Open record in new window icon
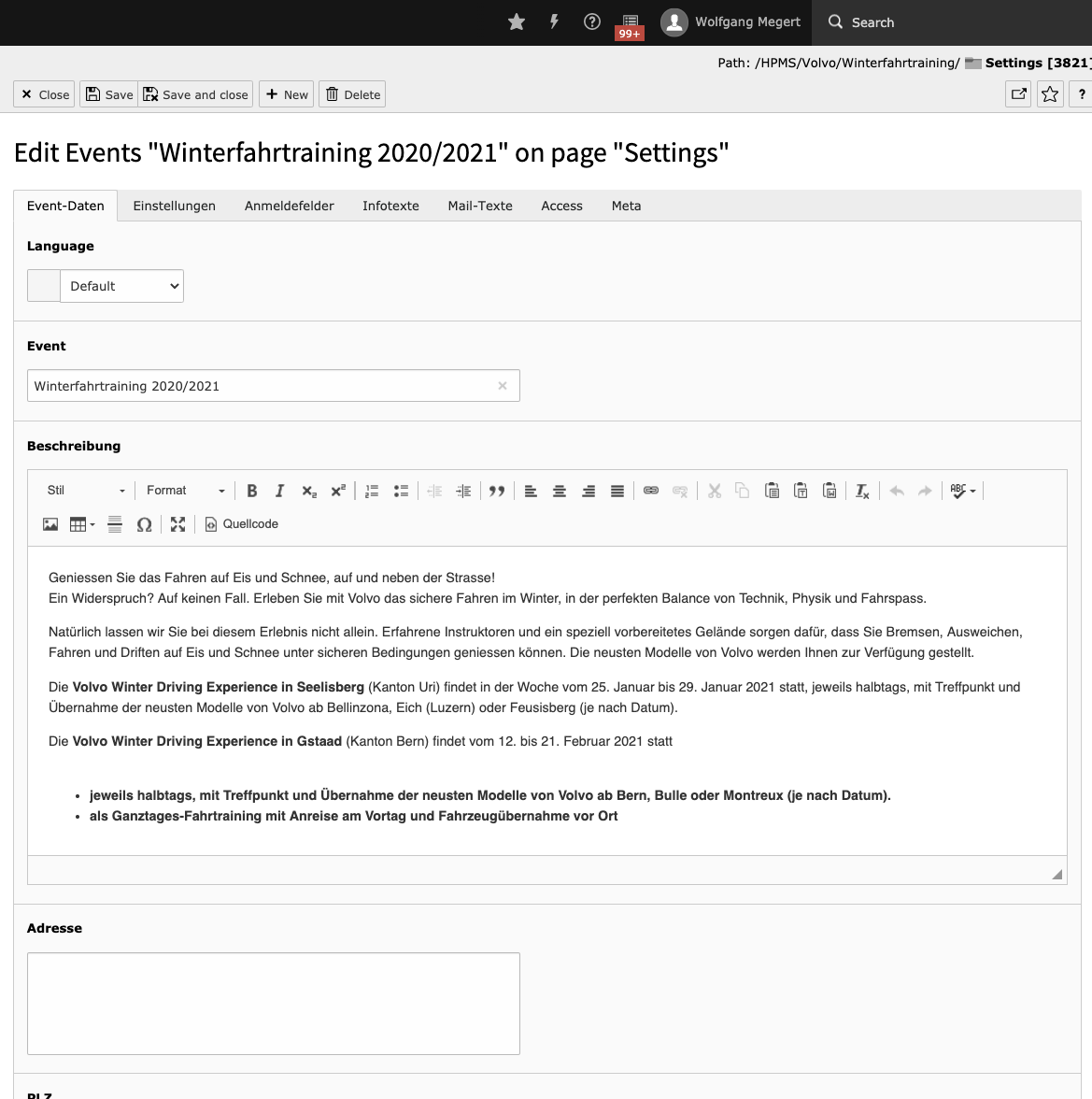This screenshot has width=1092, height=1099. click(1019, 93)
